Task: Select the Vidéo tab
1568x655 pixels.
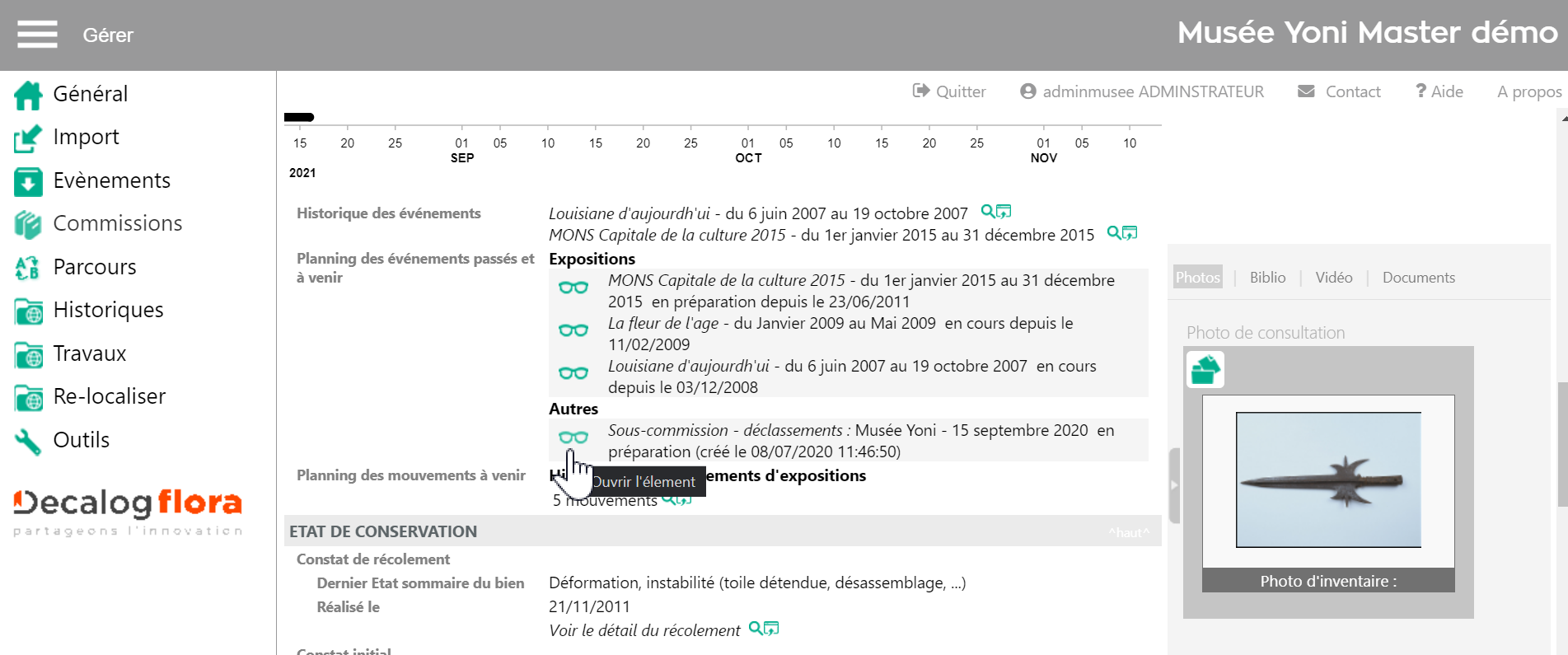Action: point(1333,278)
